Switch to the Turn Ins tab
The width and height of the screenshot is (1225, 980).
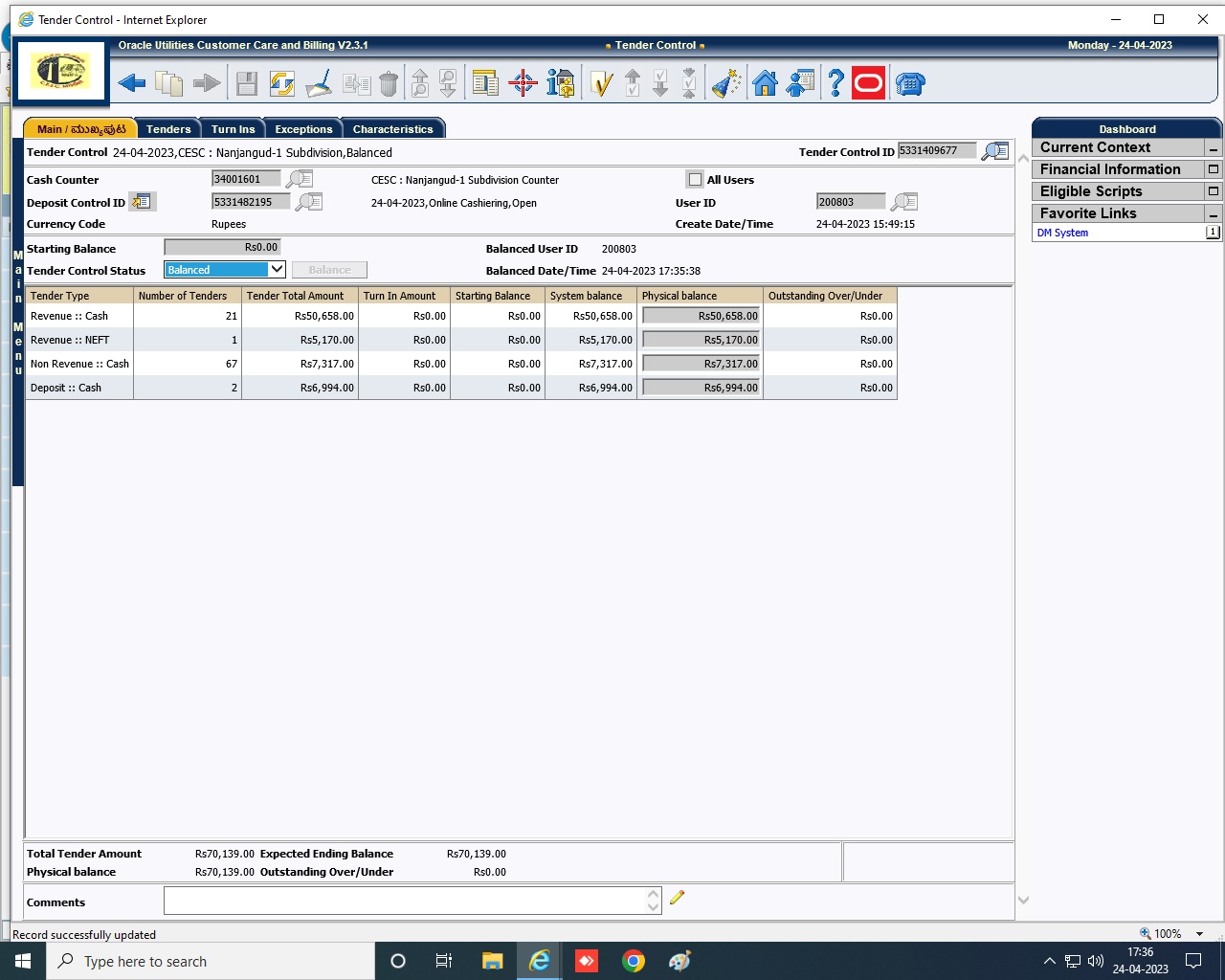click(233, 129)
